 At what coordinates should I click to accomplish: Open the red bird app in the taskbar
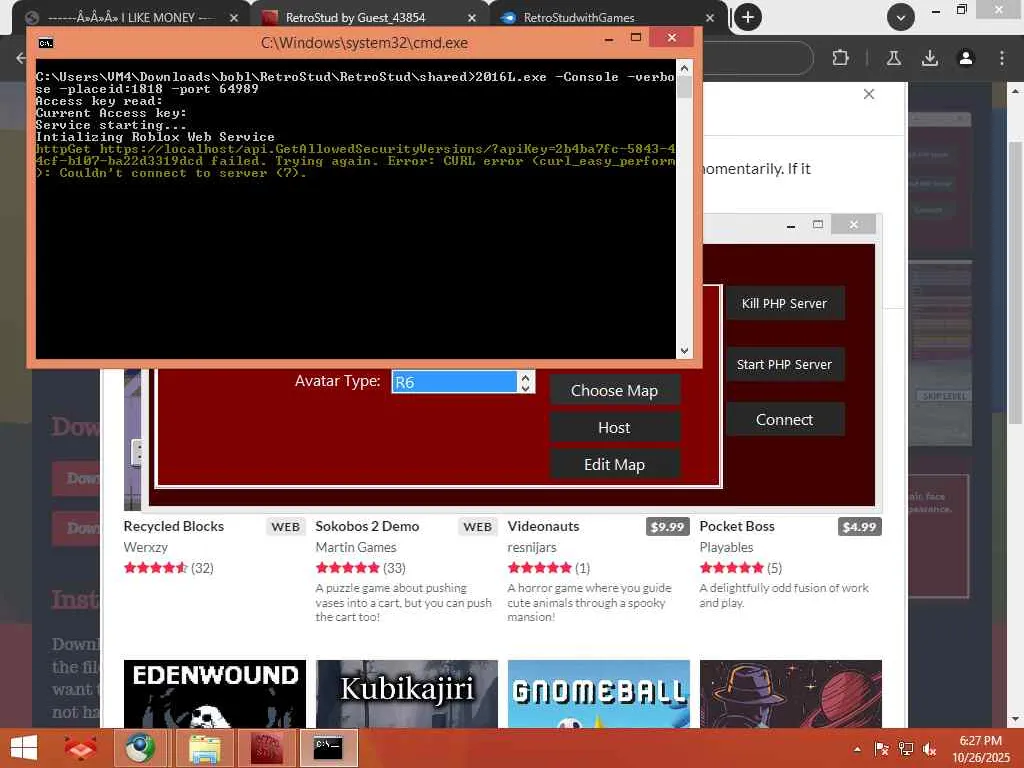click(80, 748)
